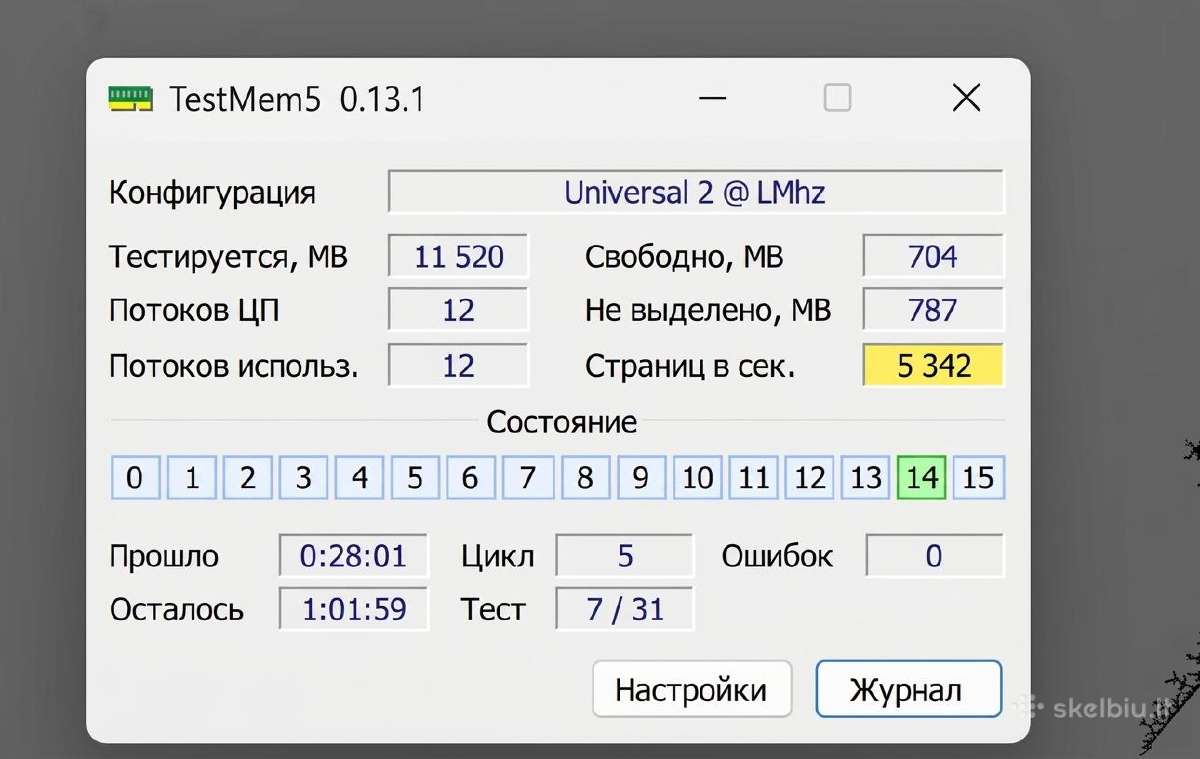This screenshot has width=1200, height=759.
Task: Click the Ошибок error count 0
Action: 934,556
